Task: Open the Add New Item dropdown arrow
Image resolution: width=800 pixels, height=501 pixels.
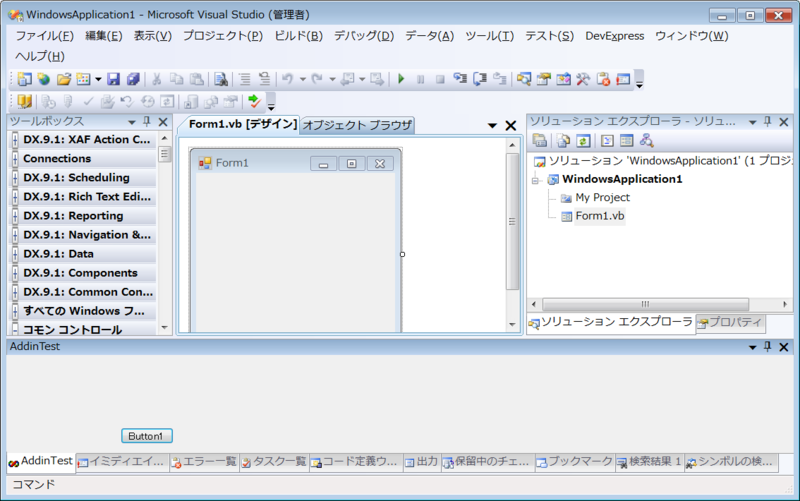Action: point(98,79)
